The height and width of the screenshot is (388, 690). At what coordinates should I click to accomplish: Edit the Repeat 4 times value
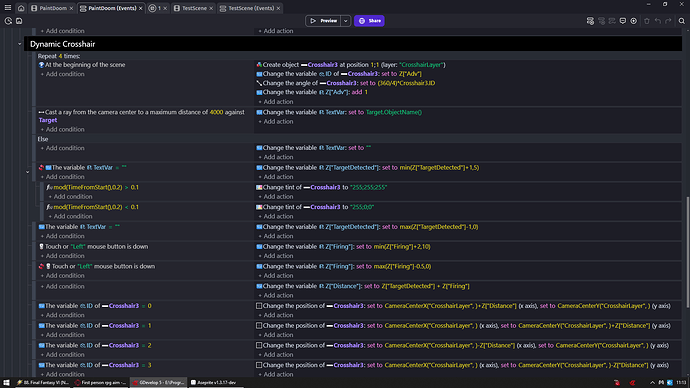coord(60,56)
